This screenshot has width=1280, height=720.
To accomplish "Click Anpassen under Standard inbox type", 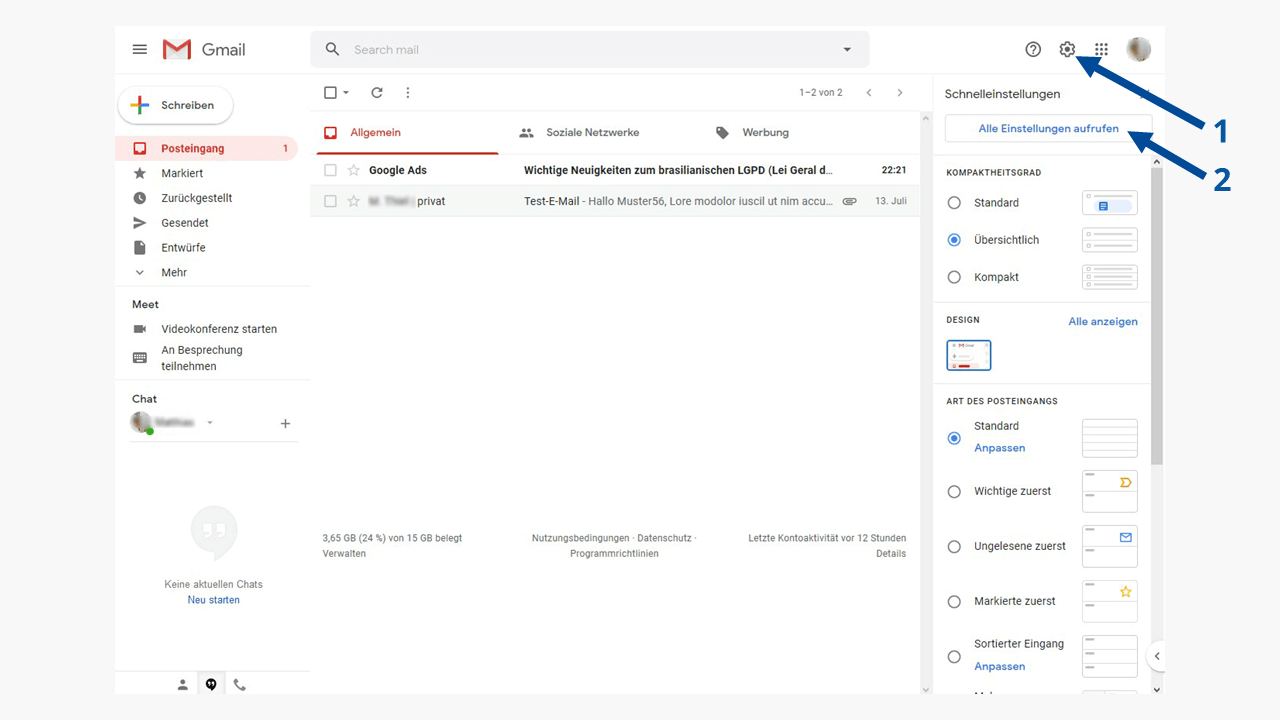I will pos(1000,448).
